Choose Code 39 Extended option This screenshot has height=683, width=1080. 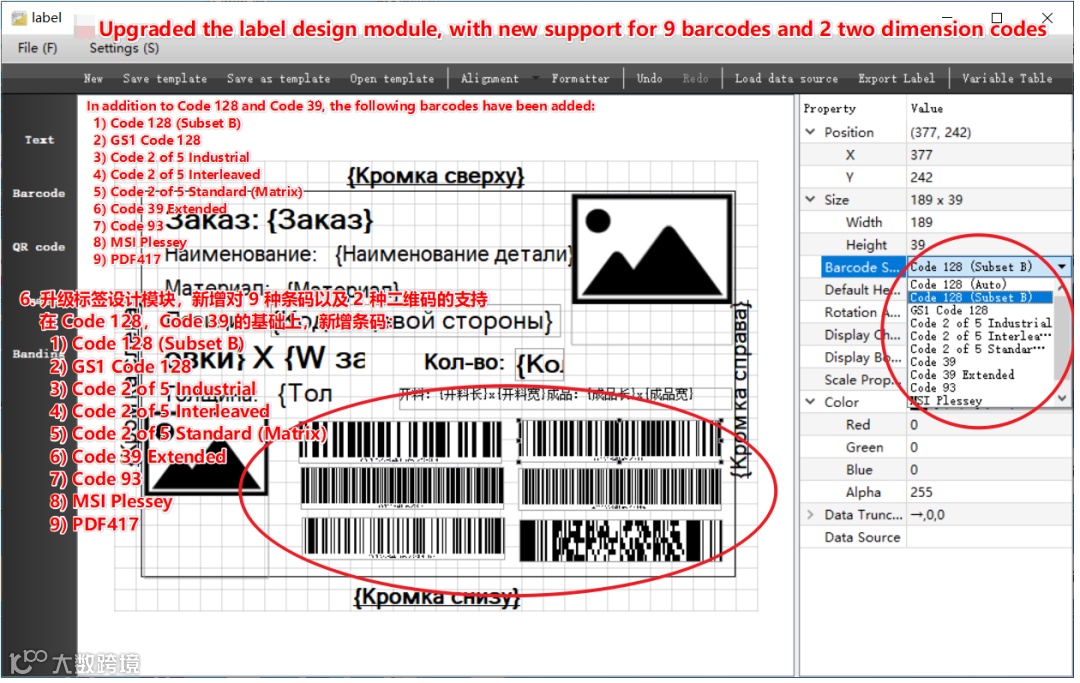click(x=980, y=375)
